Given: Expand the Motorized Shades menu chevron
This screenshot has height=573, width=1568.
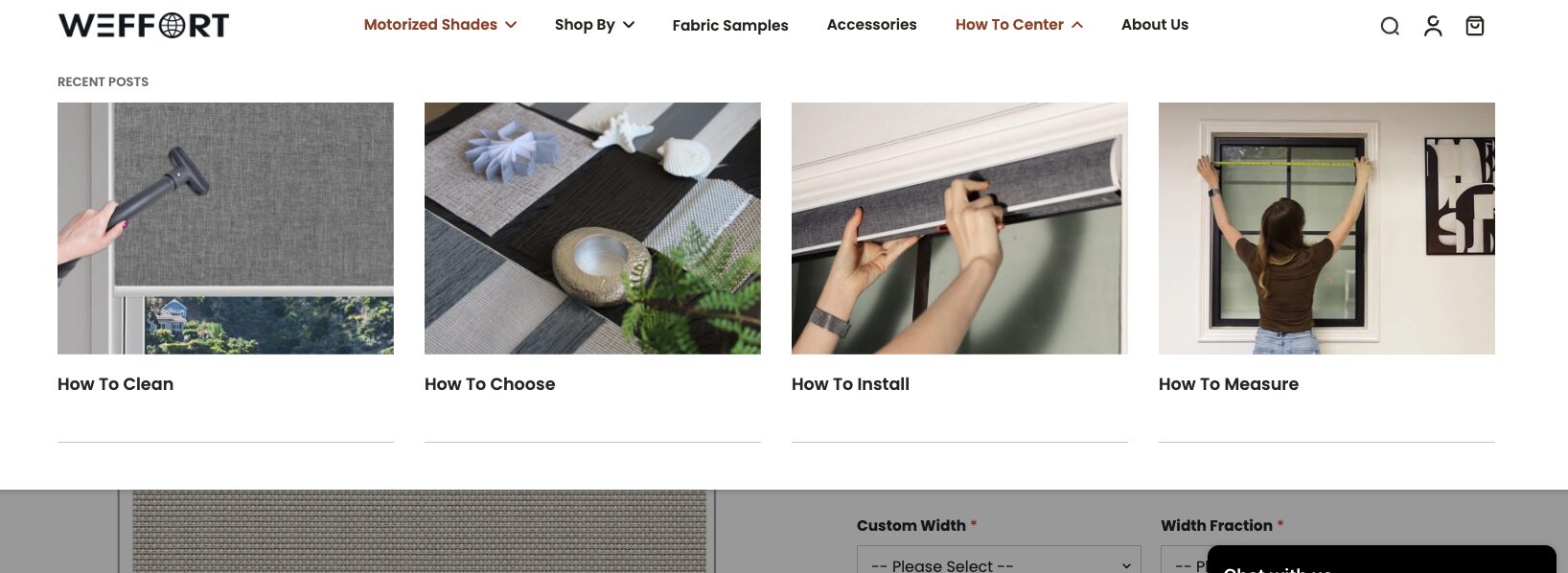Looking at the screenshot, I should tap(511, 25).
